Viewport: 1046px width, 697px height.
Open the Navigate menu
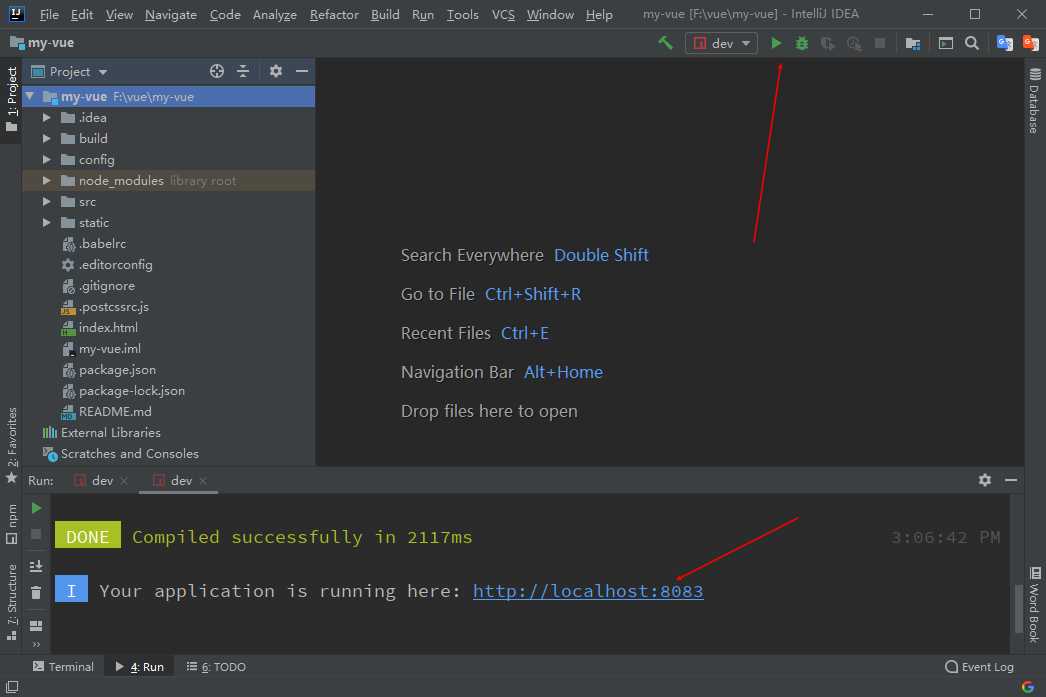pos(171,15)
